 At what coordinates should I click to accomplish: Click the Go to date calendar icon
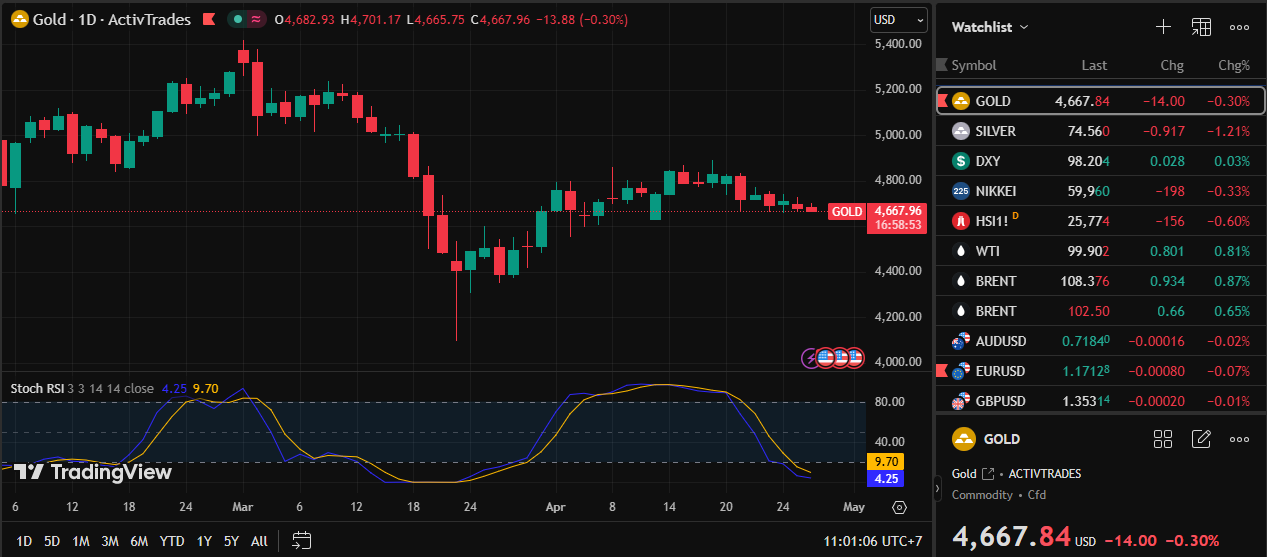pos(302,541)
